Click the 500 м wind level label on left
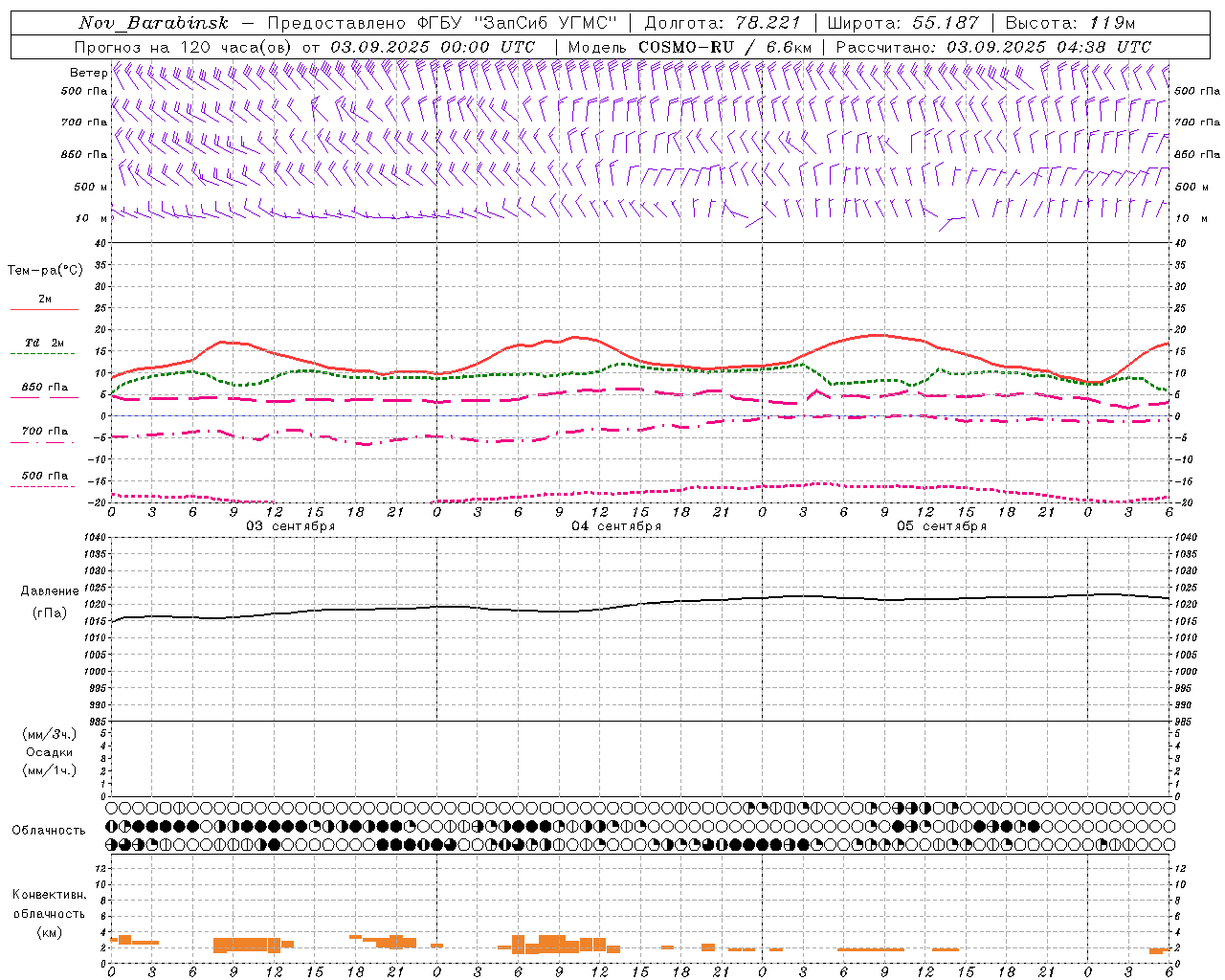 91,187
